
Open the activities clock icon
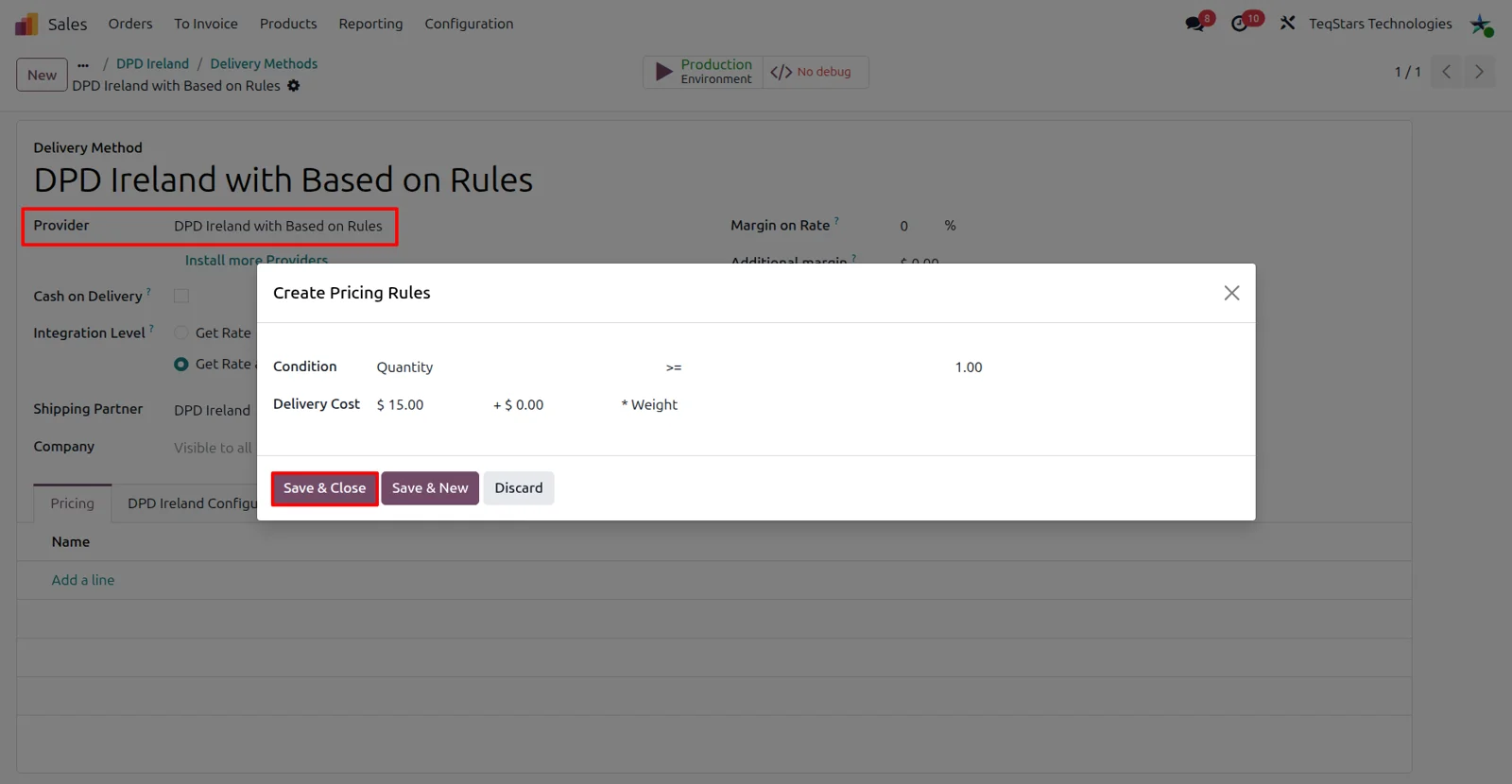(1240, 24)
